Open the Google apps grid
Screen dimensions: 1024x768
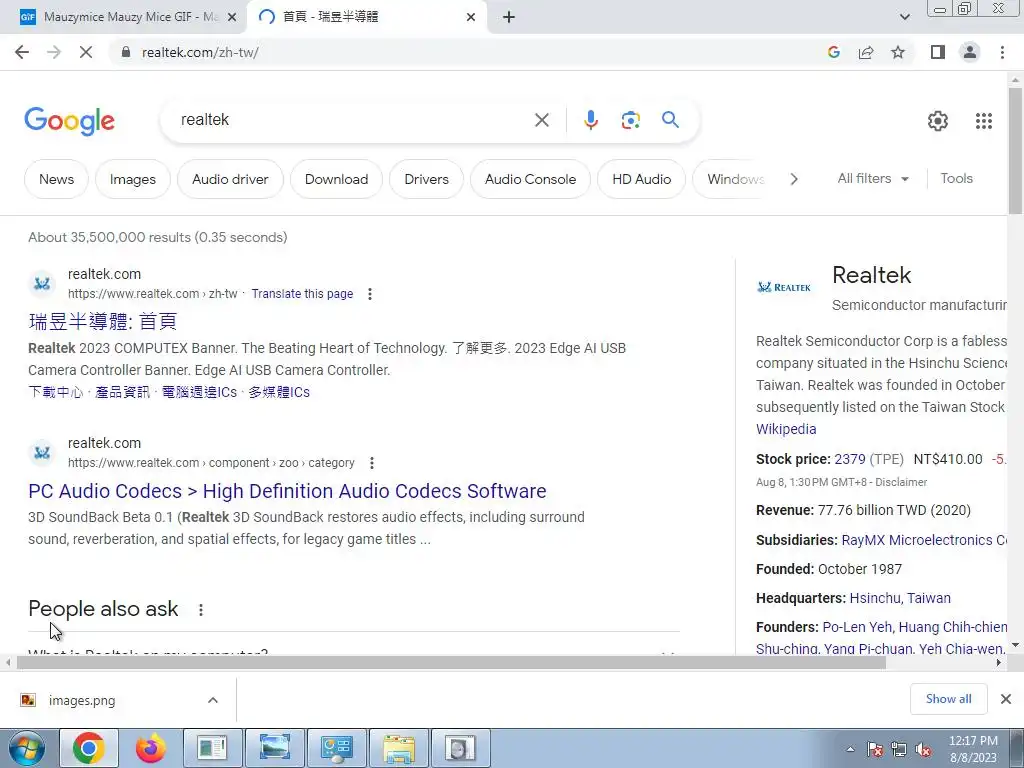tap(984, 121)
